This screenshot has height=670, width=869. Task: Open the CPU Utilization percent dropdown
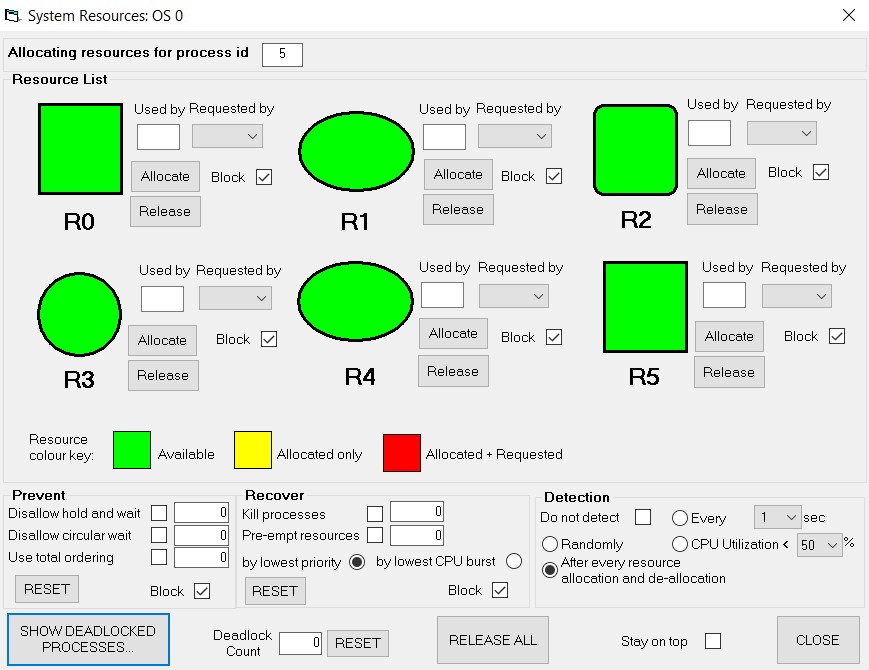pyautogui.click(x=819, y=546)
